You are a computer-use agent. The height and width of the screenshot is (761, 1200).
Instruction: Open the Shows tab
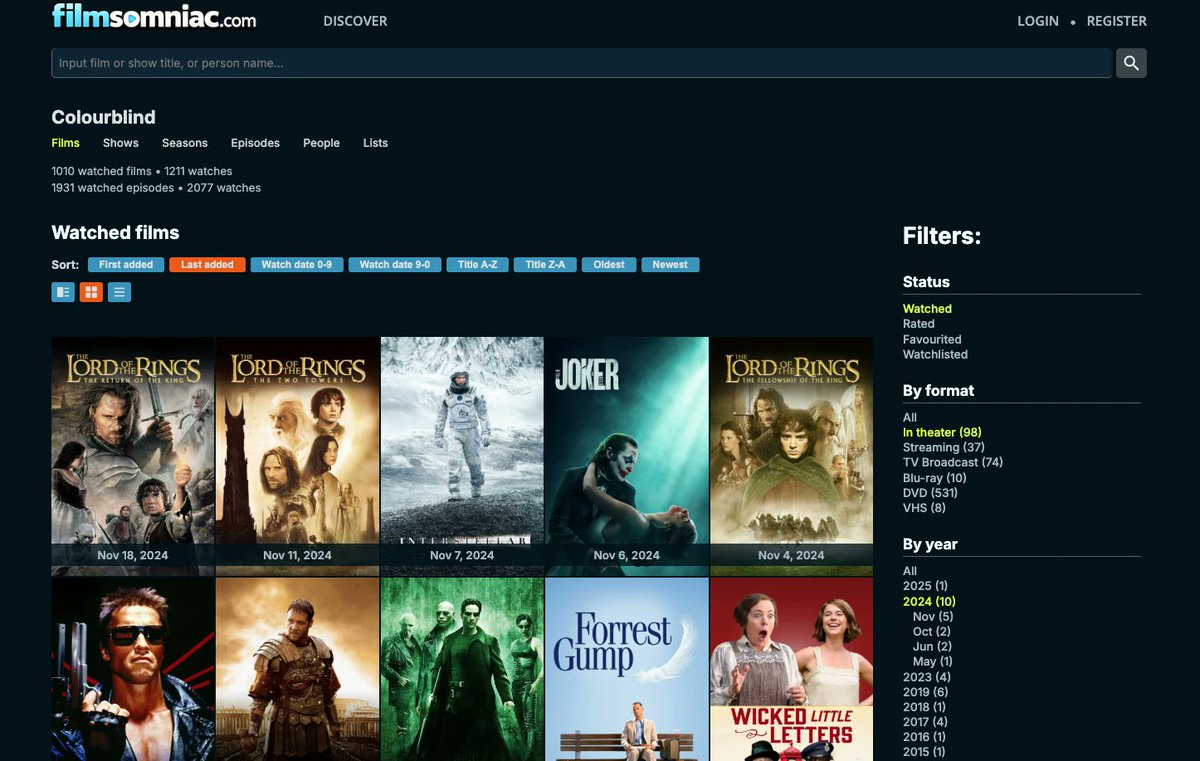pyautogui.click(x=120, y=143)
